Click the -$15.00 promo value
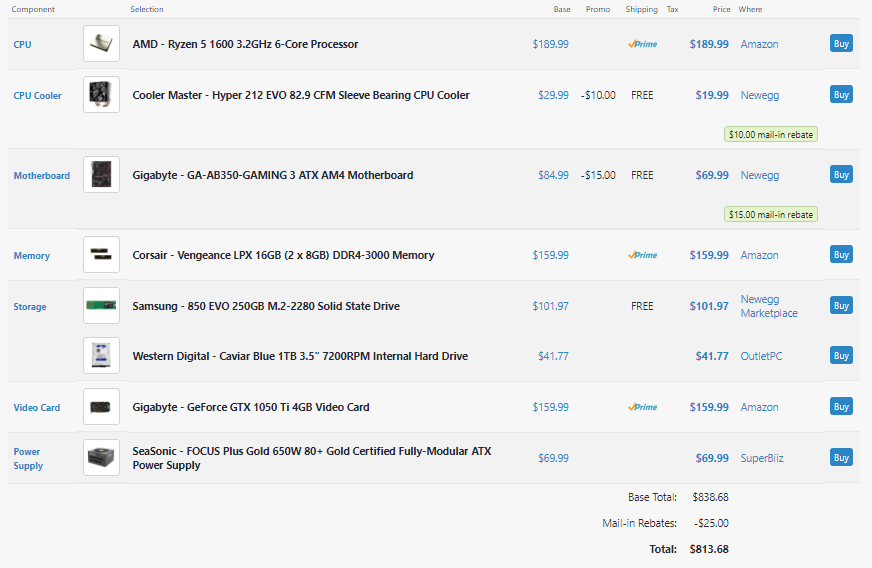 click(598, 176)
